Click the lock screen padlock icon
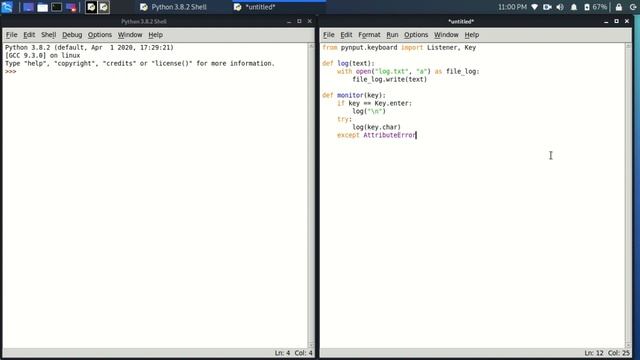The image size is (640, 360). click(619, 7)
